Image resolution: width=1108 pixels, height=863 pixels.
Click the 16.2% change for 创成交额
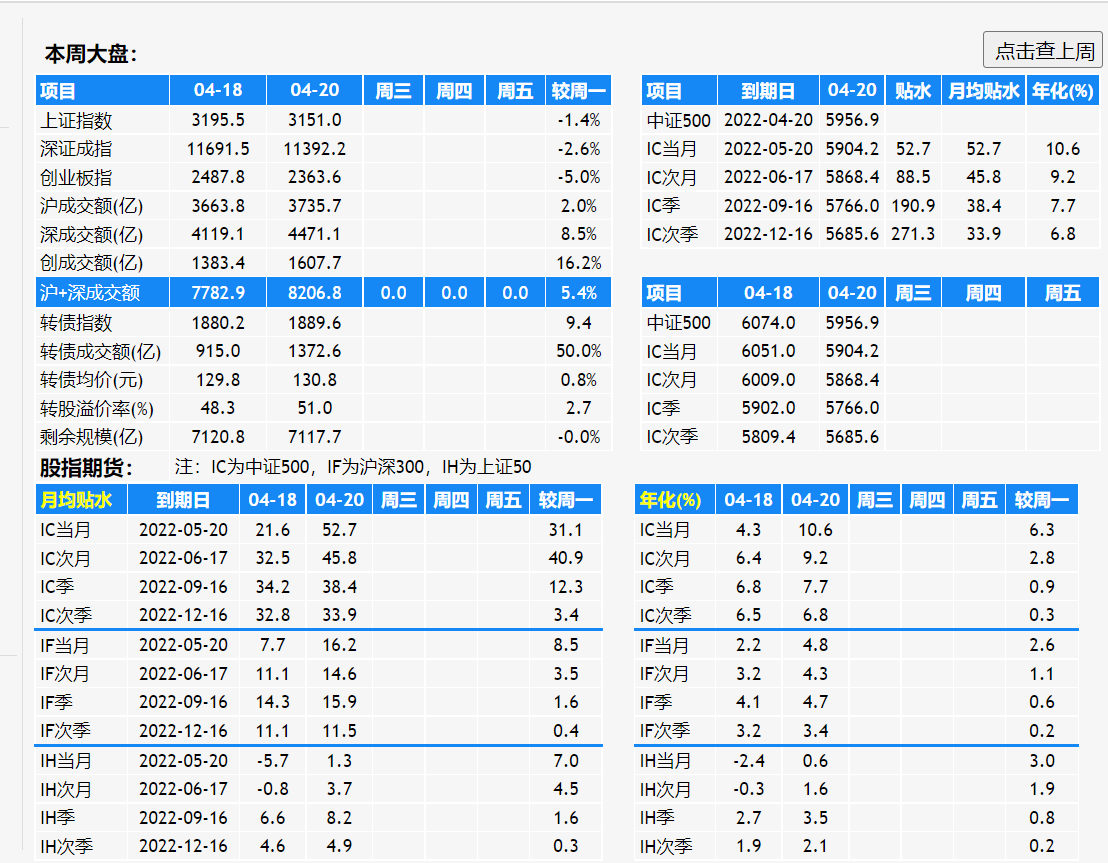coord(578,263)
